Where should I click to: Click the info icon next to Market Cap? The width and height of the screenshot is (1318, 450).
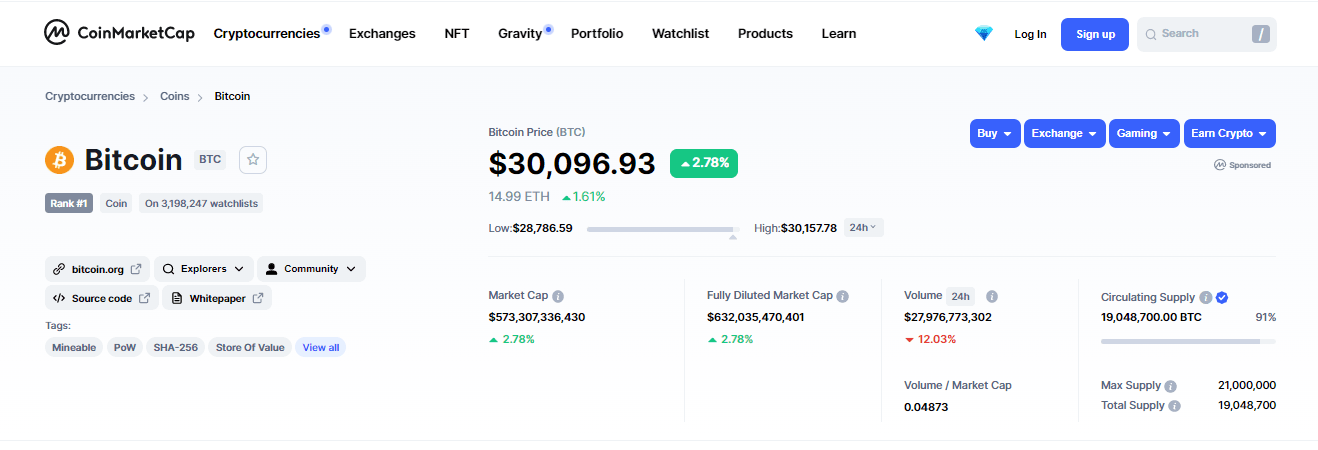pos(558,297)
